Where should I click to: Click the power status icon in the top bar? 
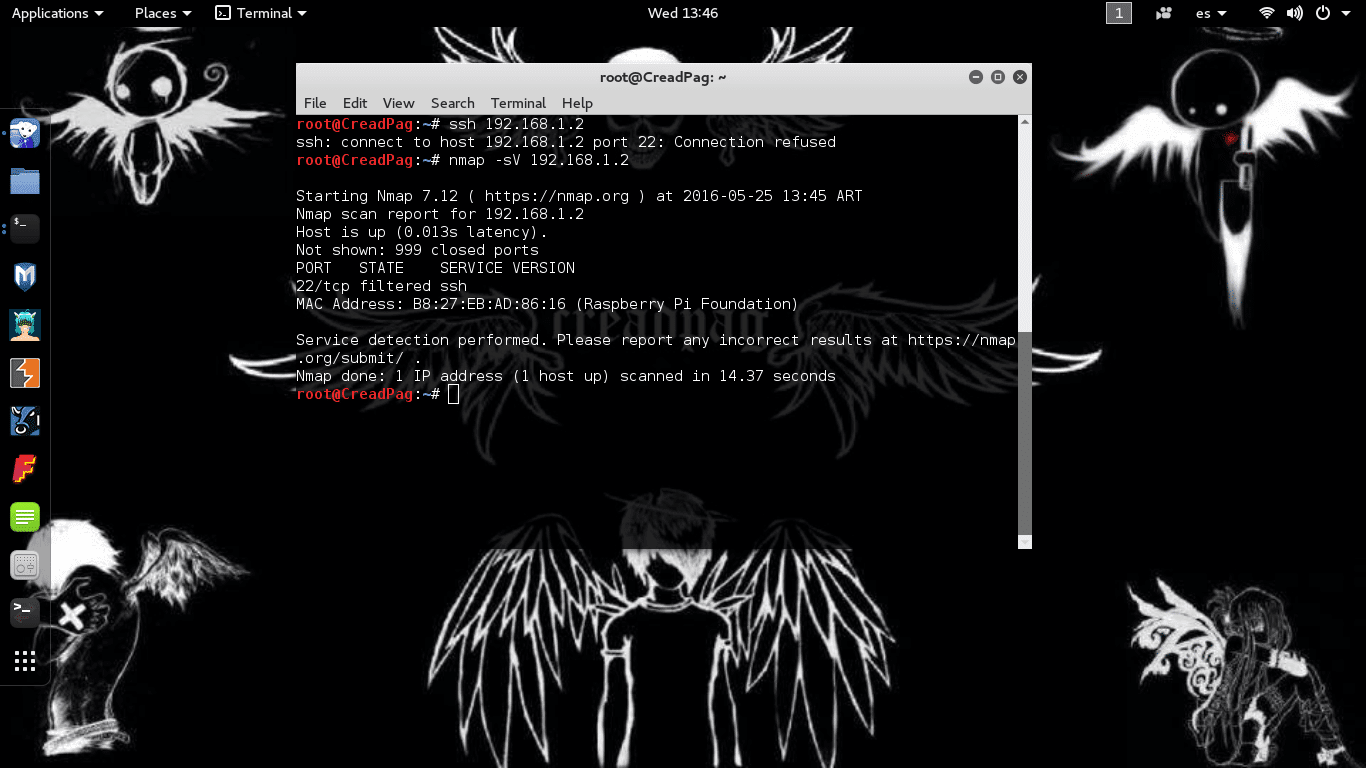coord(1321,13)
